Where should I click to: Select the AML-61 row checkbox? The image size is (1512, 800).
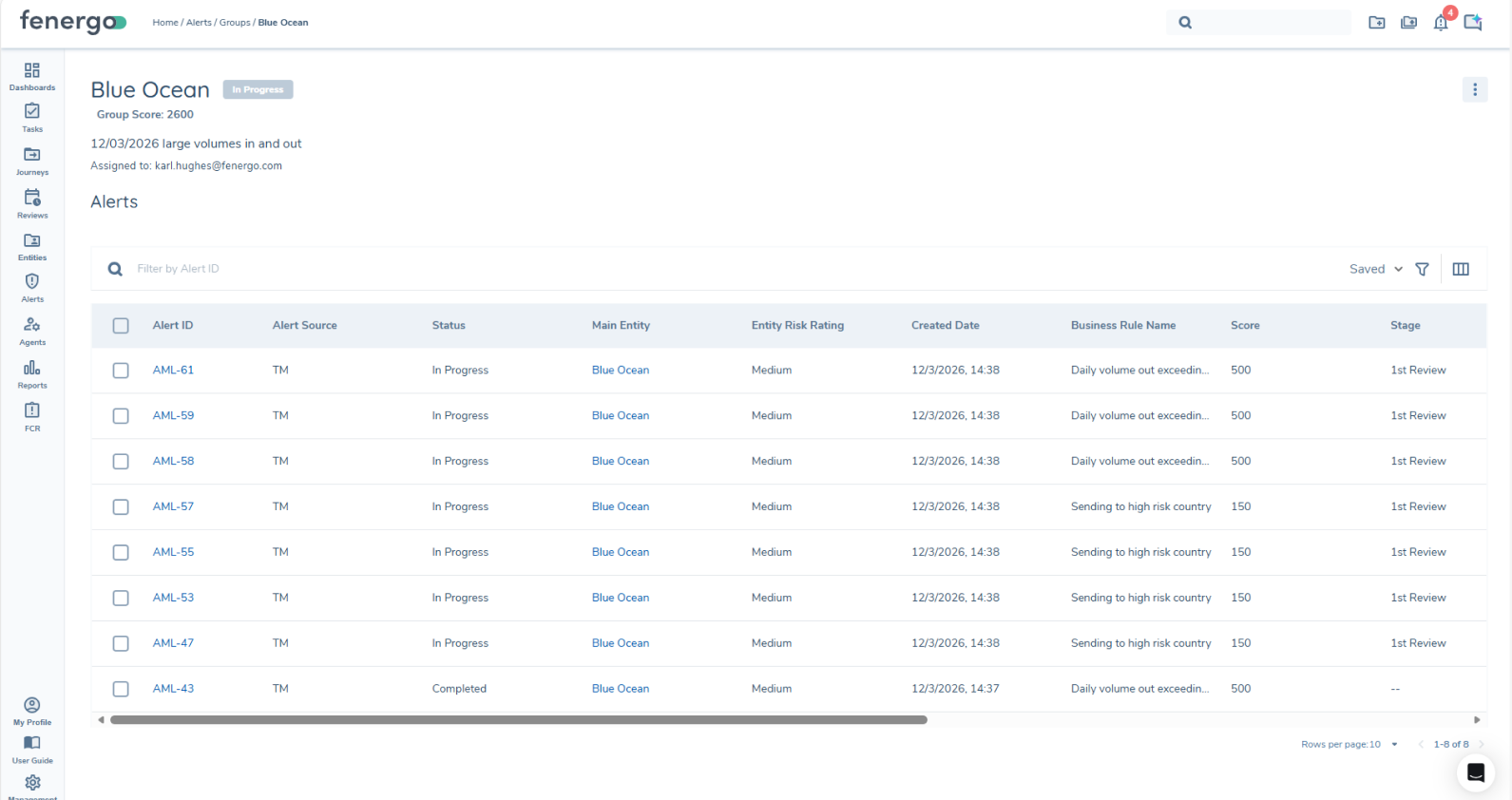pos(121,371)
